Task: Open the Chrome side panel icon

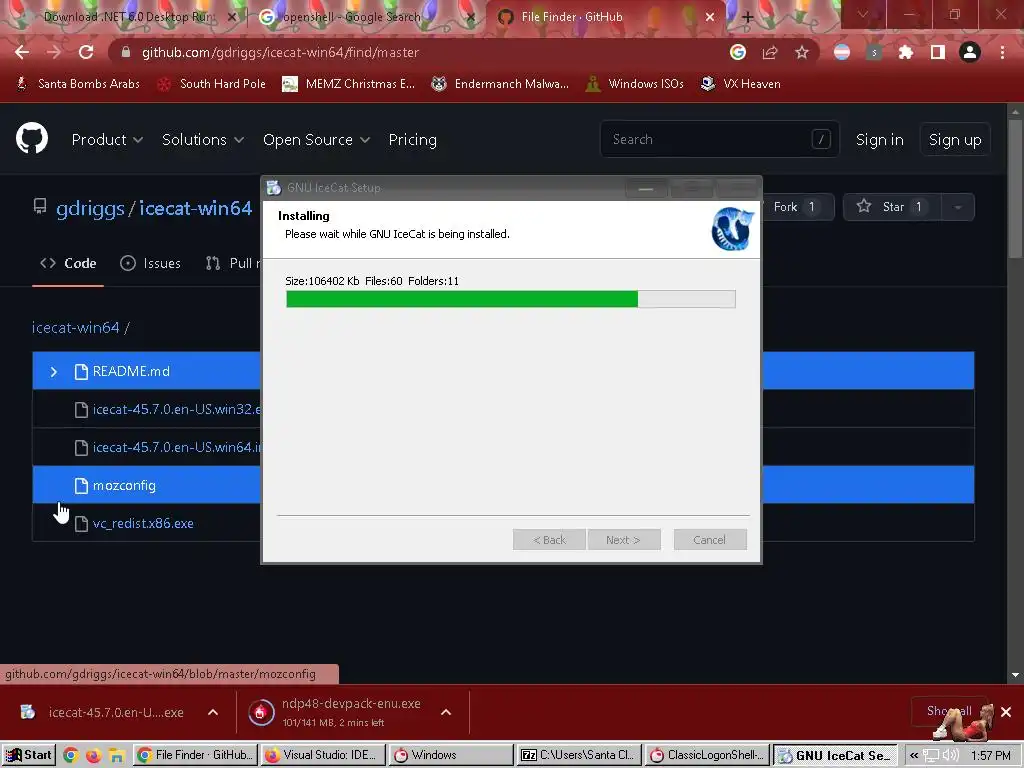Action: point(938,52)
